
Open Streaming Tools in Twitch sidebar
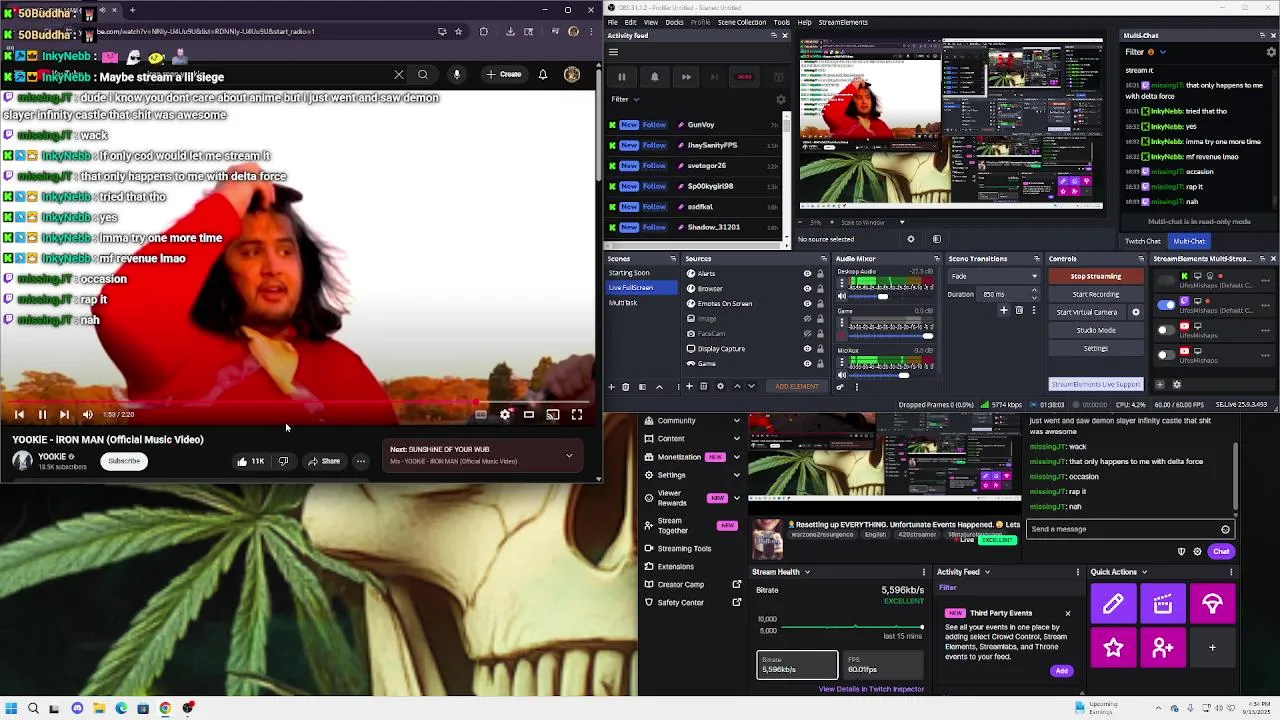(684, 548)
